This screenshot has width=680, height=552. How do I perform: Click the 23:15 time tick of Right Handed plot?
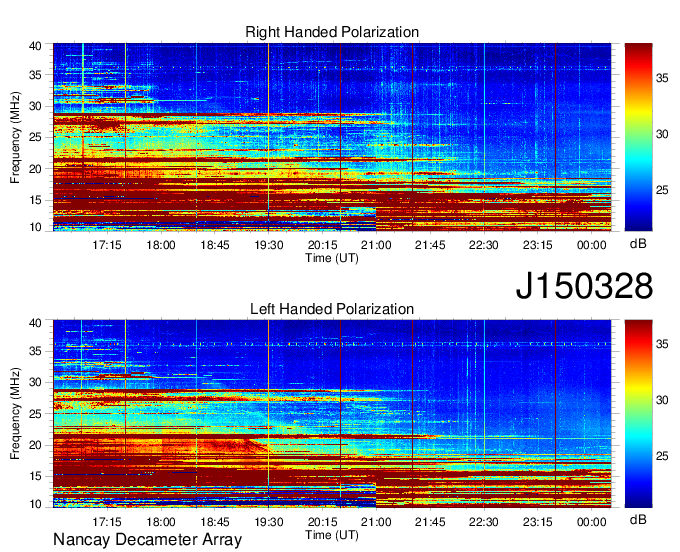click(x=537, y=245)
